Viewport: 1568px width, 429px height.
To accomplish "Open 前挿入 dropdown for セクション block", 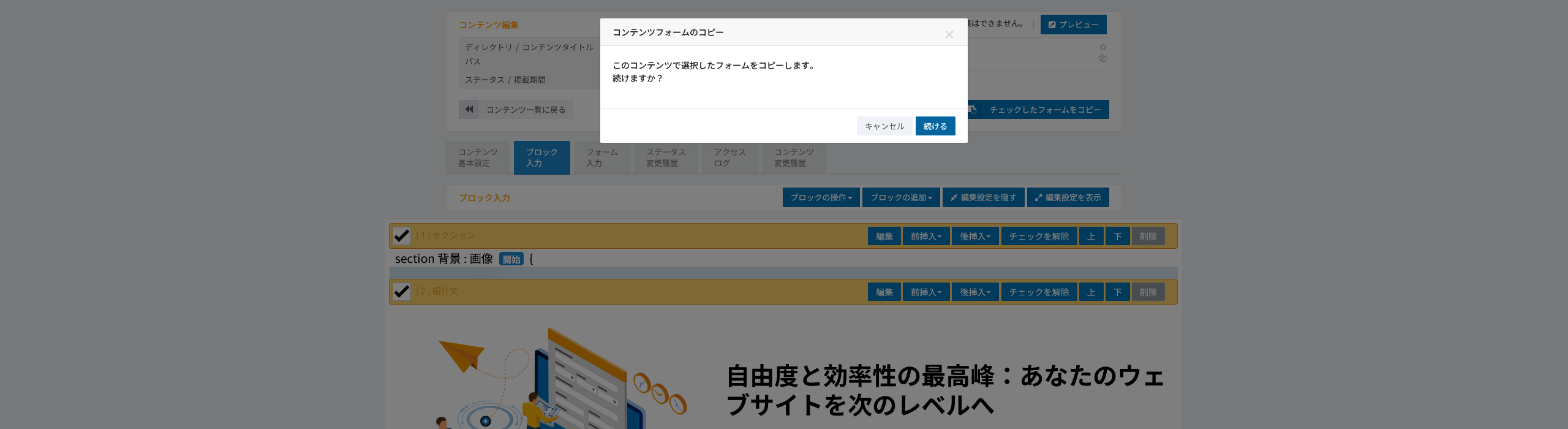I will click(x=926, y=237).
